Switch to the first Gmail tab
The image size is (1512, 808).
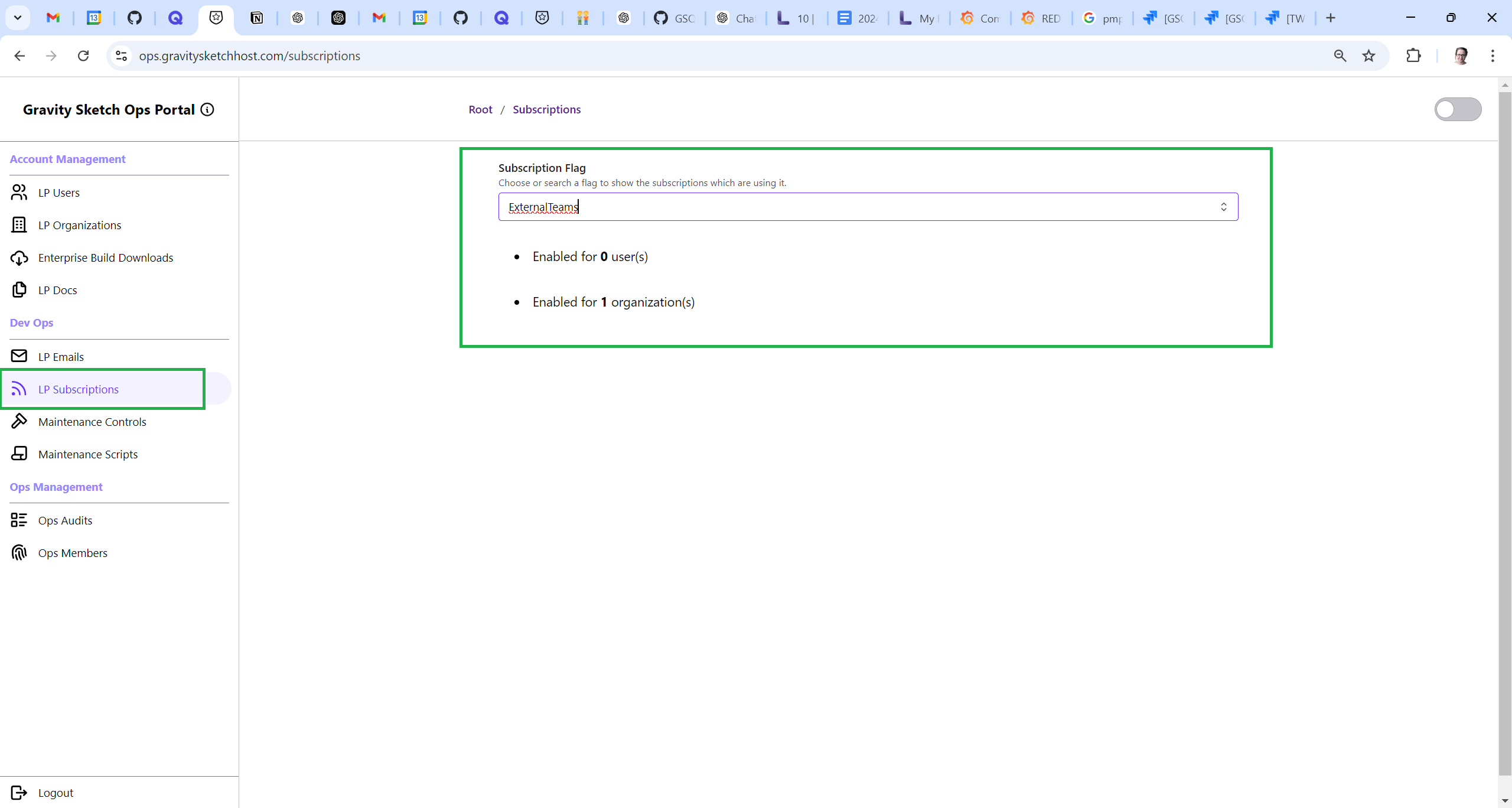(53, 18)
